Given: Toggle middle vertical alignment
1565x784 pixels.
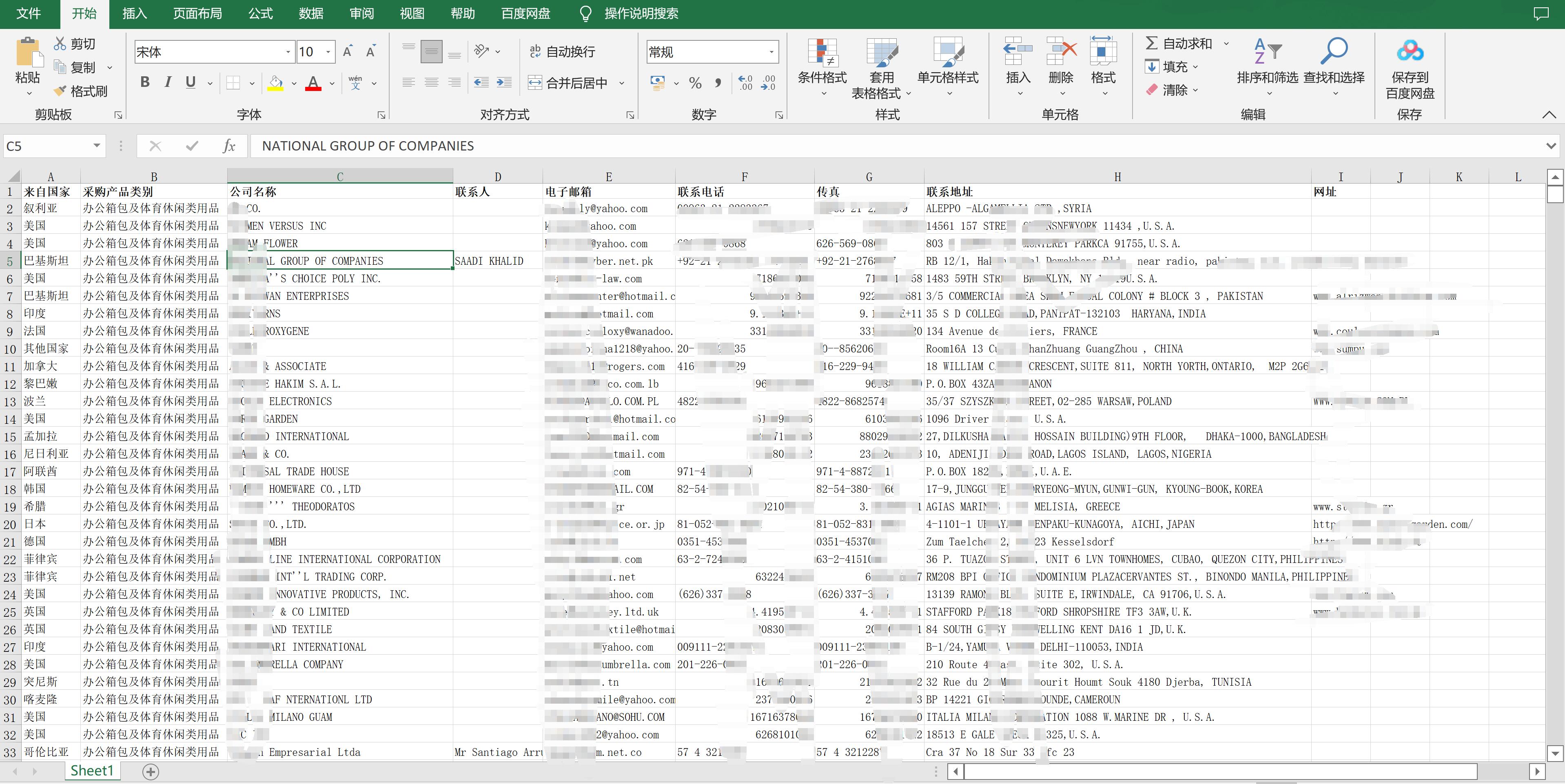Looking at the screenshot, I should 431,52.
